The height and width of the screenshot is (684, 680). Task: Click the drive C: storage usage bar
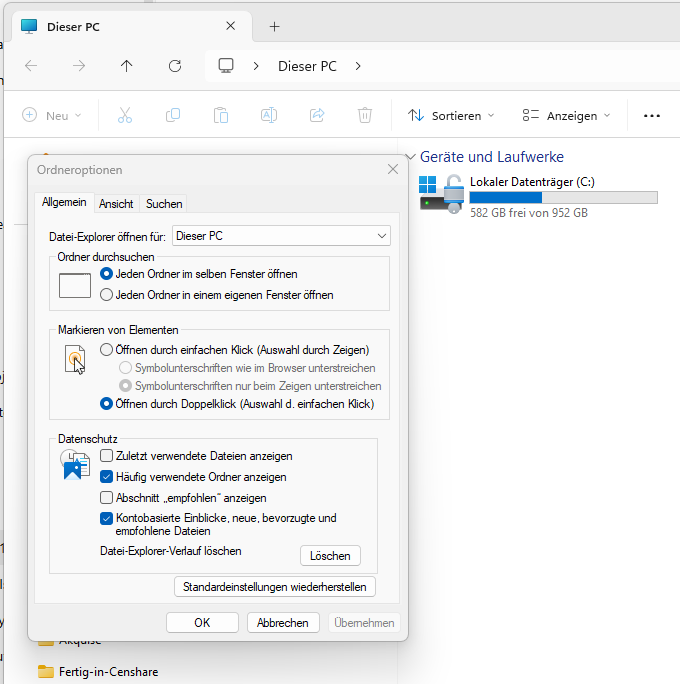pos(563,197)
